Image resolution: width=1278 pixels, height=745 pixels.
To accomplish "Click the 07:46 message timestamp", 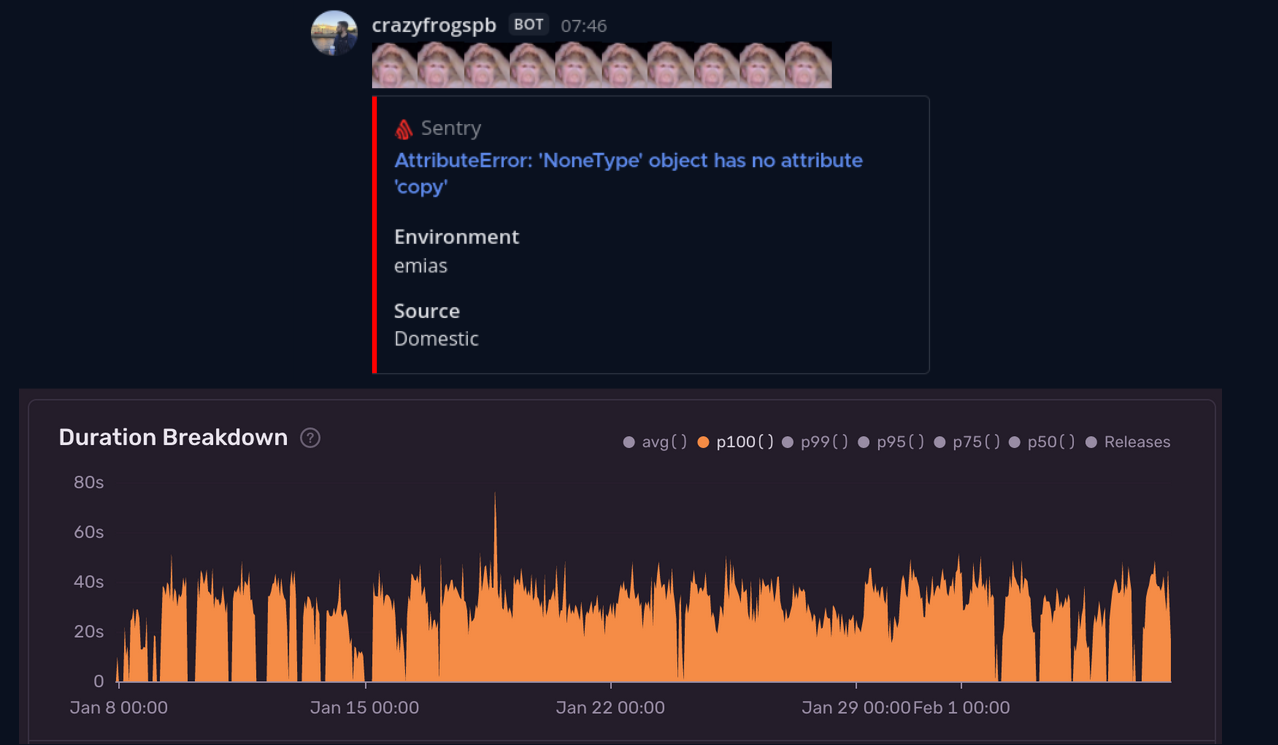I will (583, 26).
